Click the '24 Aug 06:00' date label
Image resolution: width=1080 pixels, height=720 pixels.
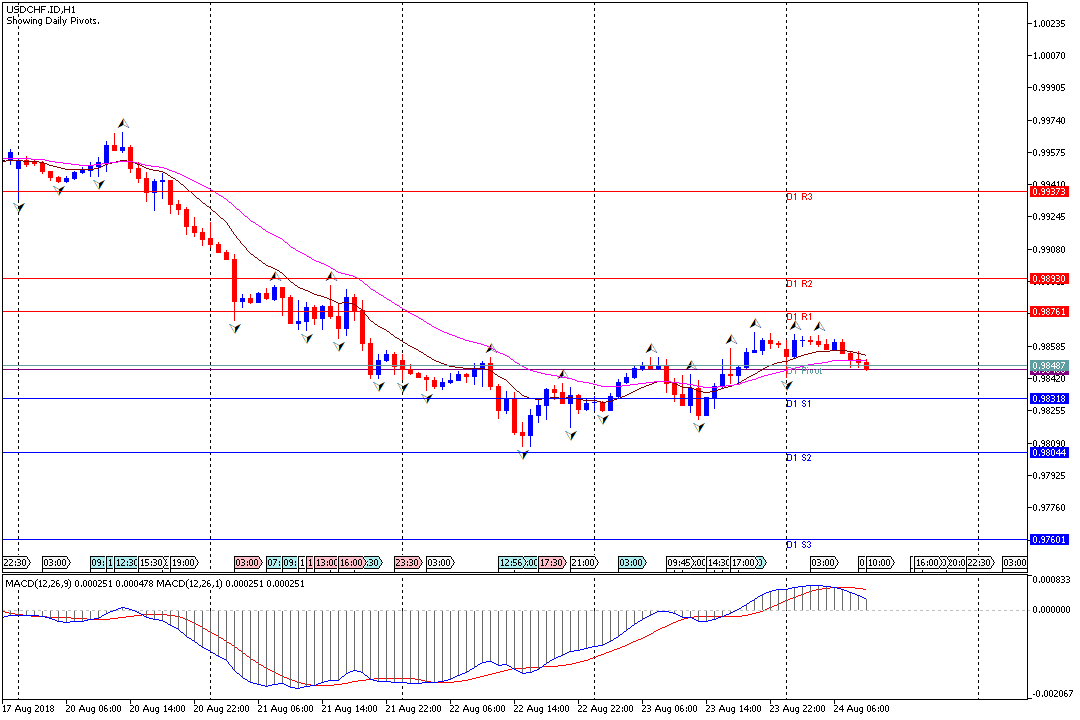pos(862,708)
